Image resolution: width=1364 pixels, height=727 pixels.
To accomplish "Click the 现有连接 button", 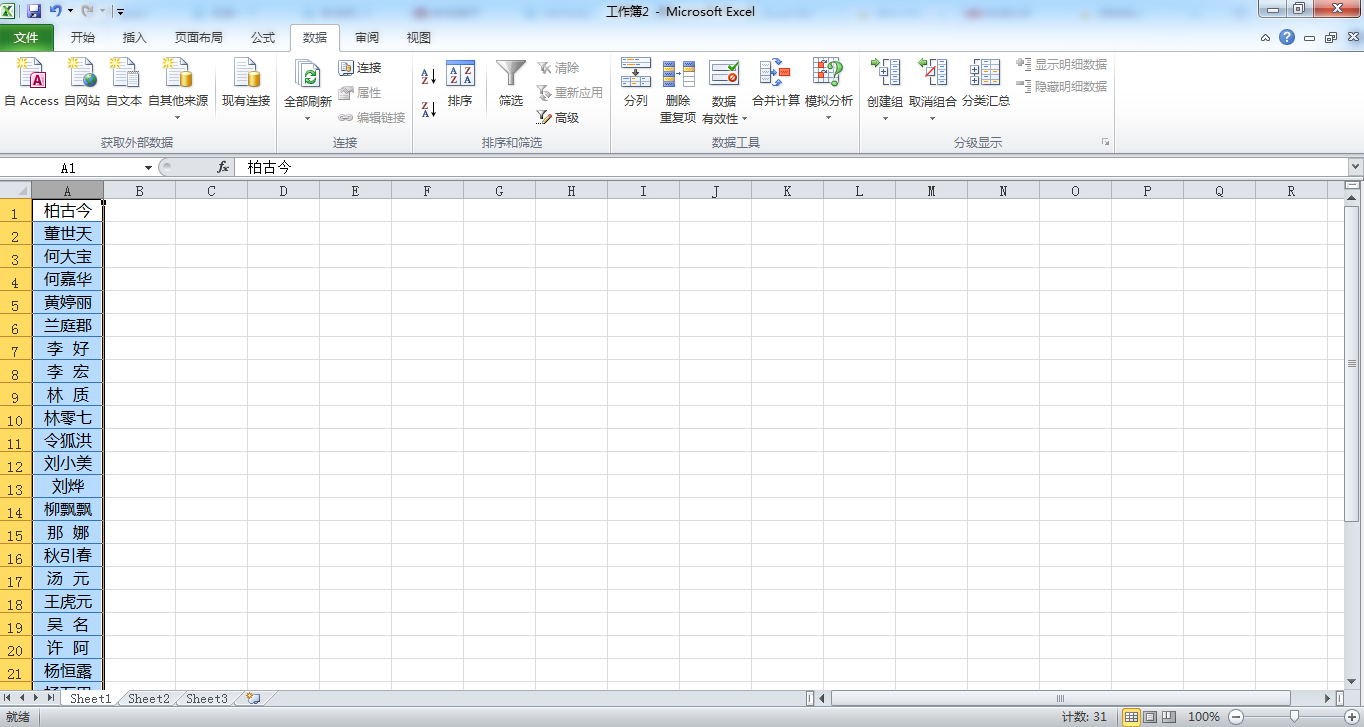I will (x=245, y=85).
